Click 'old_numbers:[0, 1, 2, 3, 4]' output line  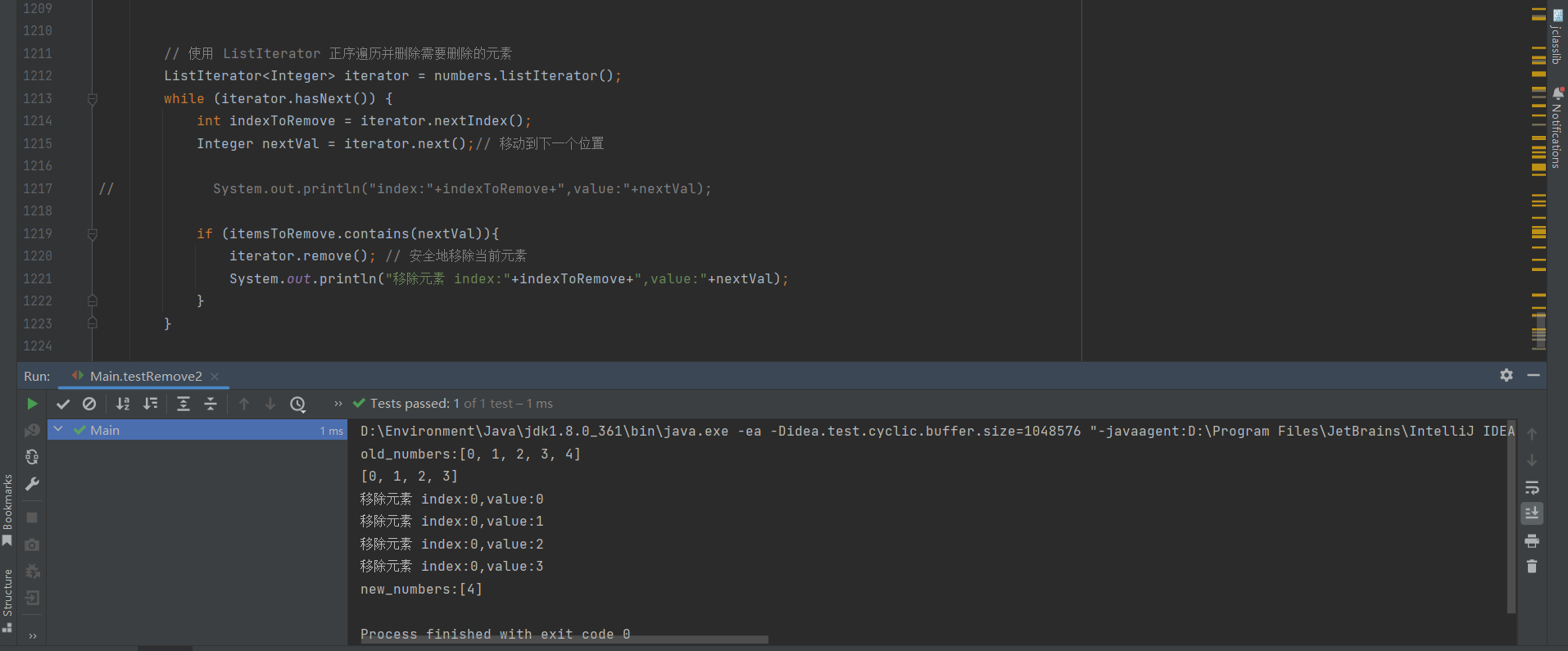pos(470,454)
